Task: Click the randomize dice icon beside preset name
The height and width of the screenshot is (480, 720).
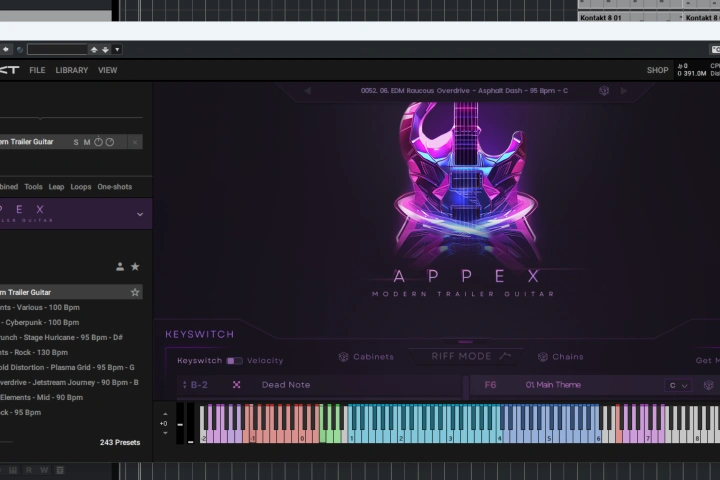Action: 604,90
